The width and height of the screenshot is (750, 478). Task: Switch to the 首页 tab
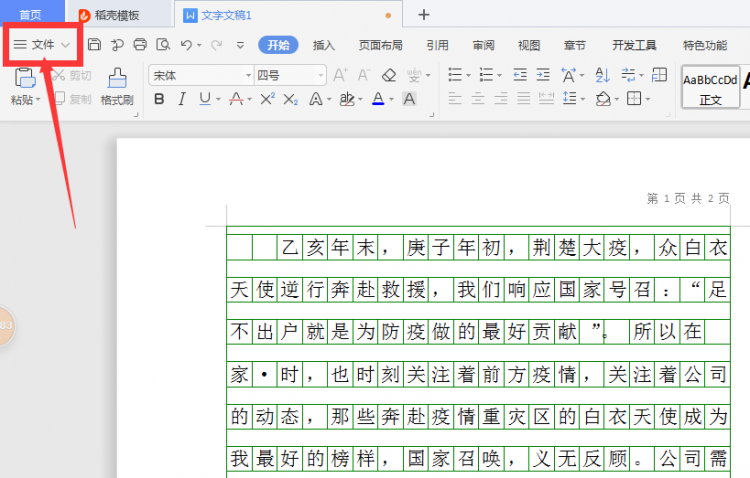[30, 15]
